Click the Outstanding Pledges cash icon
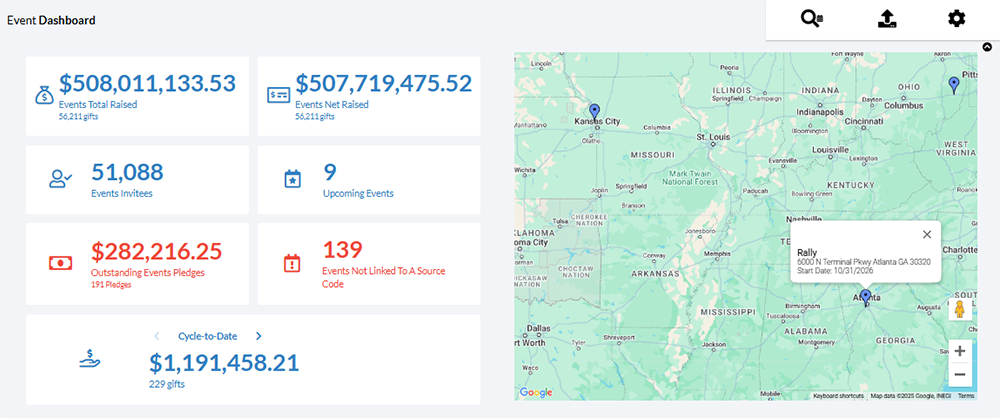 point(61,262)
